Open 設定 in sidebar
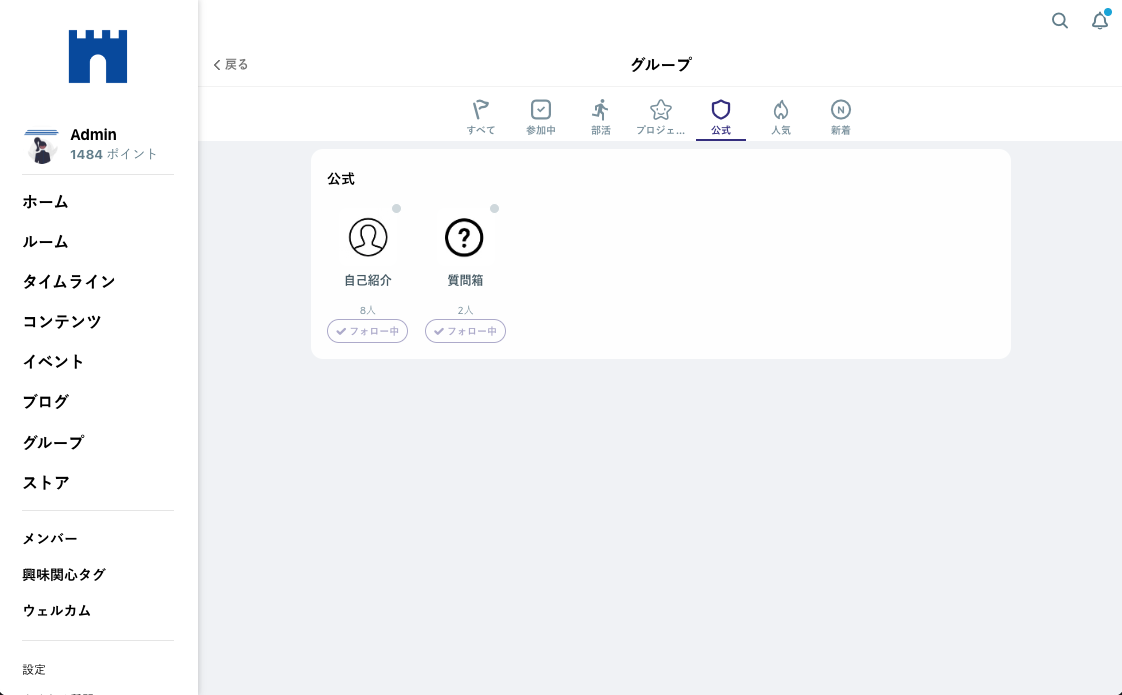 pos(34,670)
